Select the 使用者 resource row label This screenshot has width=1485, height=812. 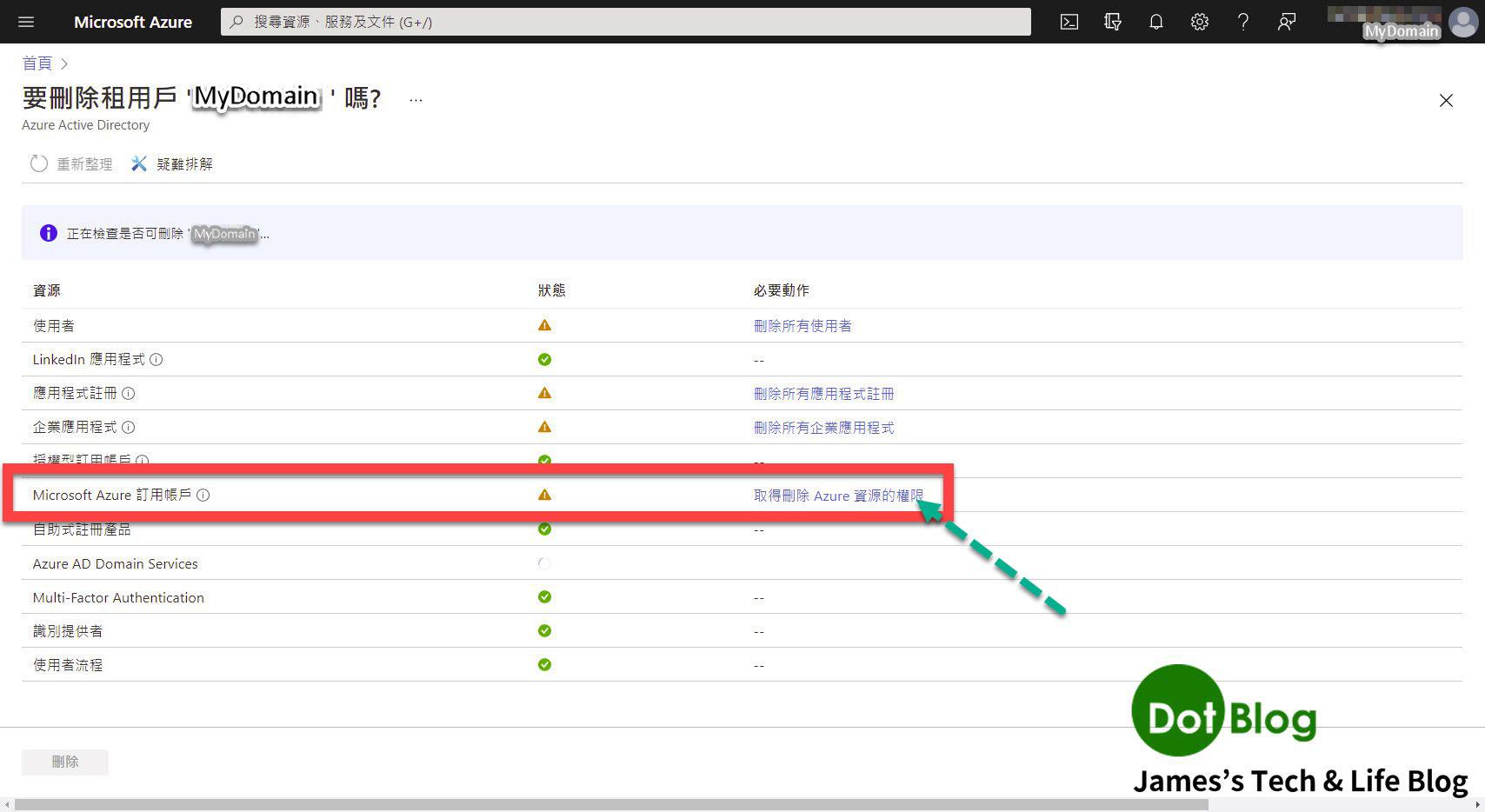point(54,325)
